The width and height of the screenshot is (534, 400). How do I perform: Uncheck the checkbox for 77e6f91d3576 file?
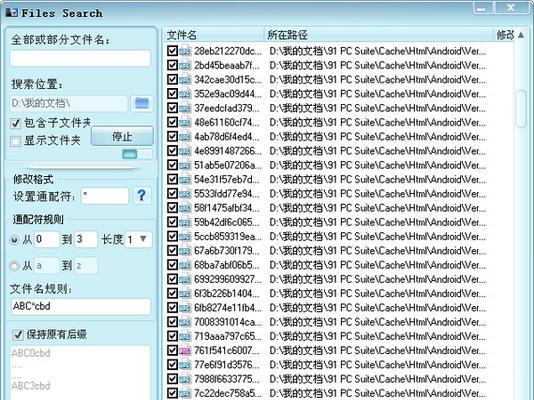[x=173, y=365]
